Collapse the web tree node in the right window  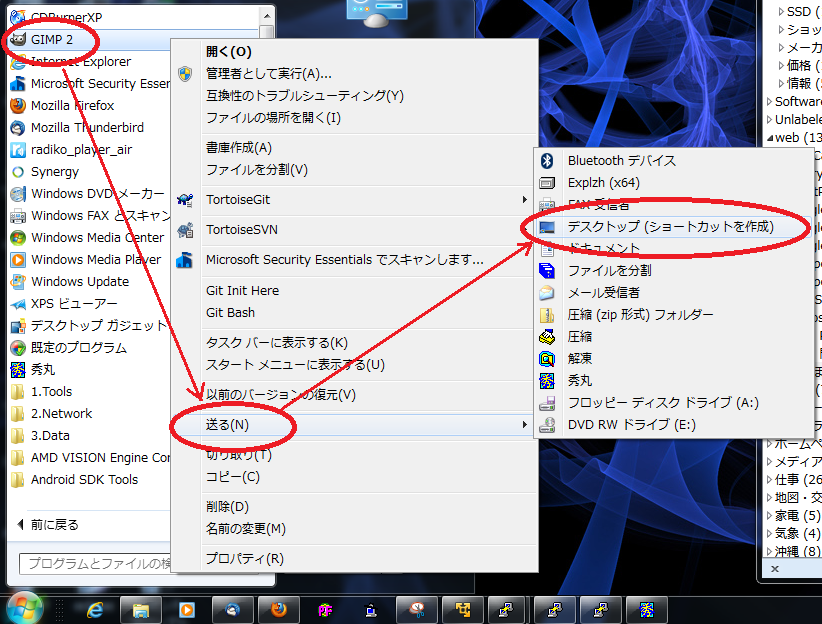pyautogui.click(x=770, y=138)
